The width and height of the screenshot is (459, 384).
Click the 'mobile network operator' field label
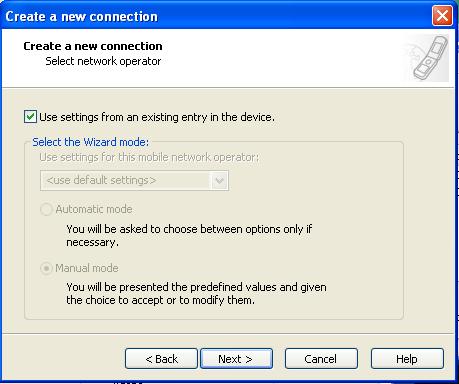point(149,157)
